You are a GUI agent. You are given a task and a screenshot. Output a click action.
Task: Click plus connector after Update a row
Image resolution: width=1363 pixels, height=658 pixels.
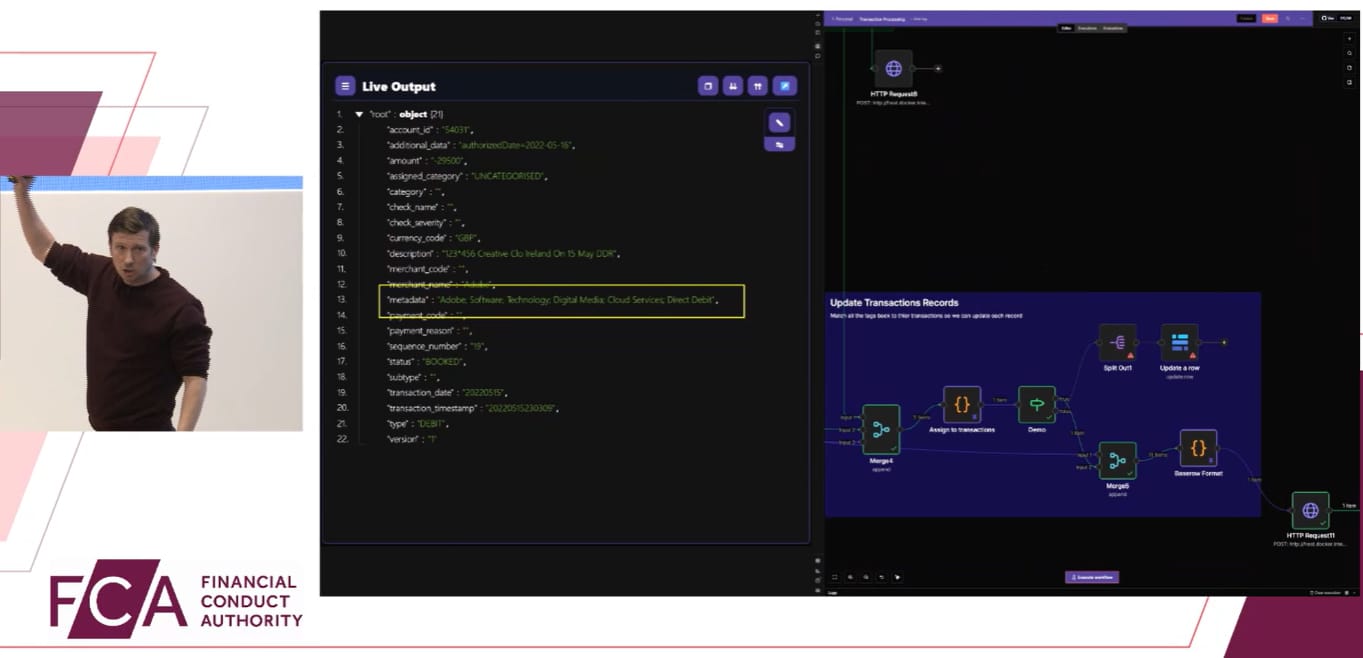click(1224, 342)
